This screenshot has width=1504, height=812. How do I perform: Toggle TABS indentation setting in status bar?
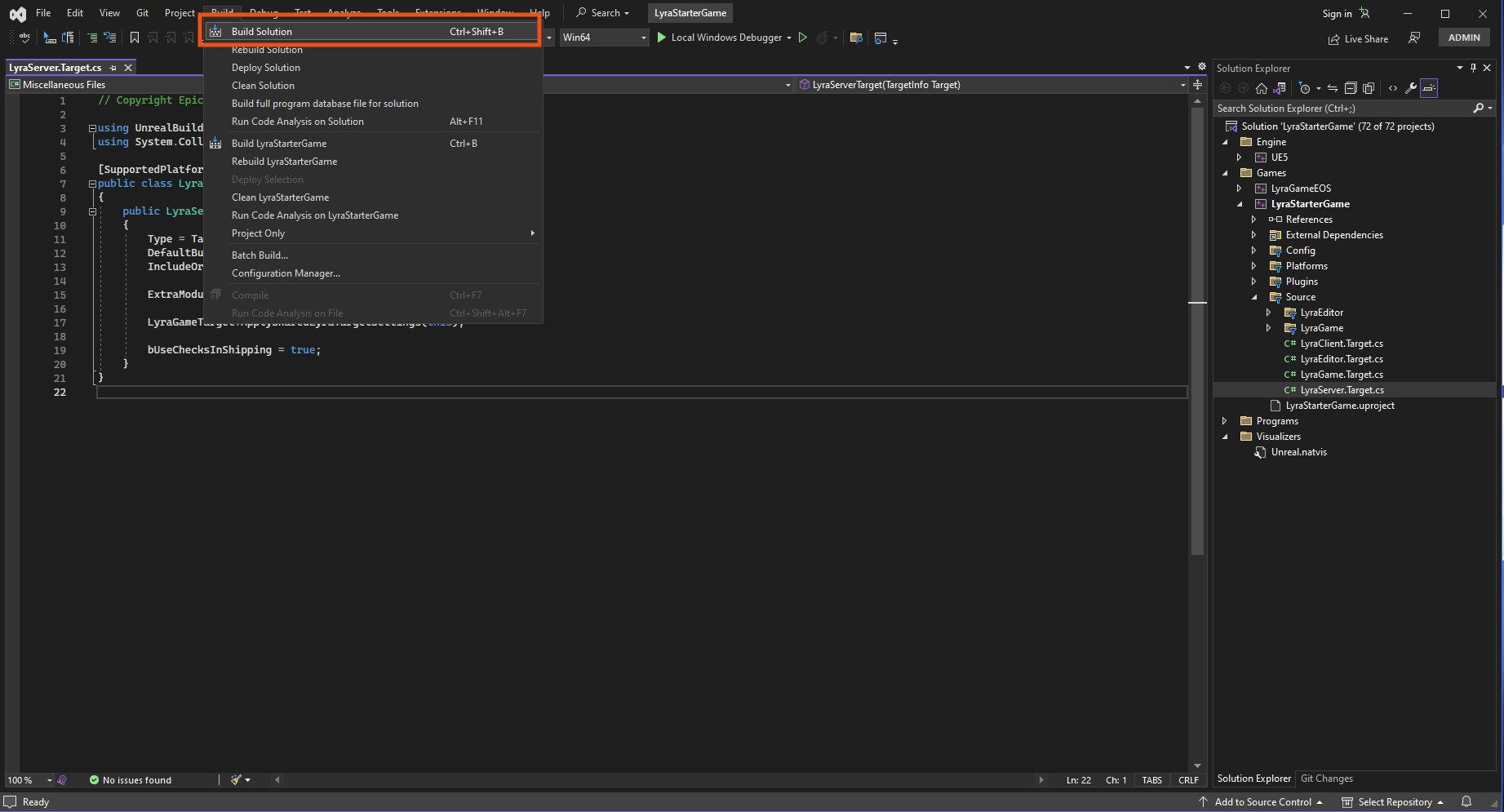[x=1152, y=780]
